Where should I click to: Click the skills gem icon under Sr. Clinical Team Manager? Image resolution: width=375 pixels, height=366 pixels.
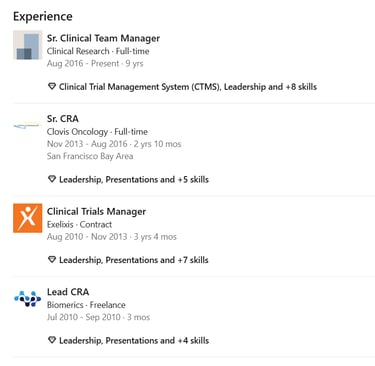pos(52,87)
